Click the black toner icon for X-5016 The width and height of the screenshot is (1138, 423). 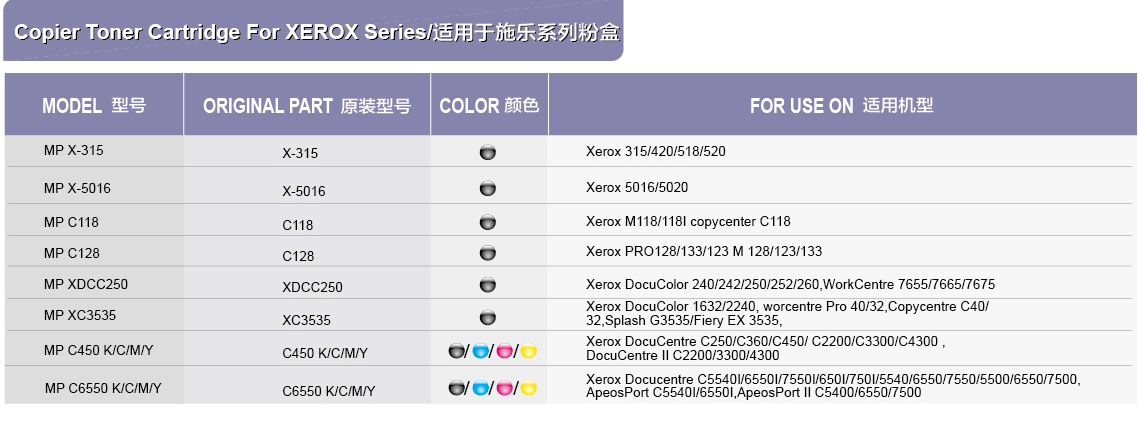click(488, 189)
